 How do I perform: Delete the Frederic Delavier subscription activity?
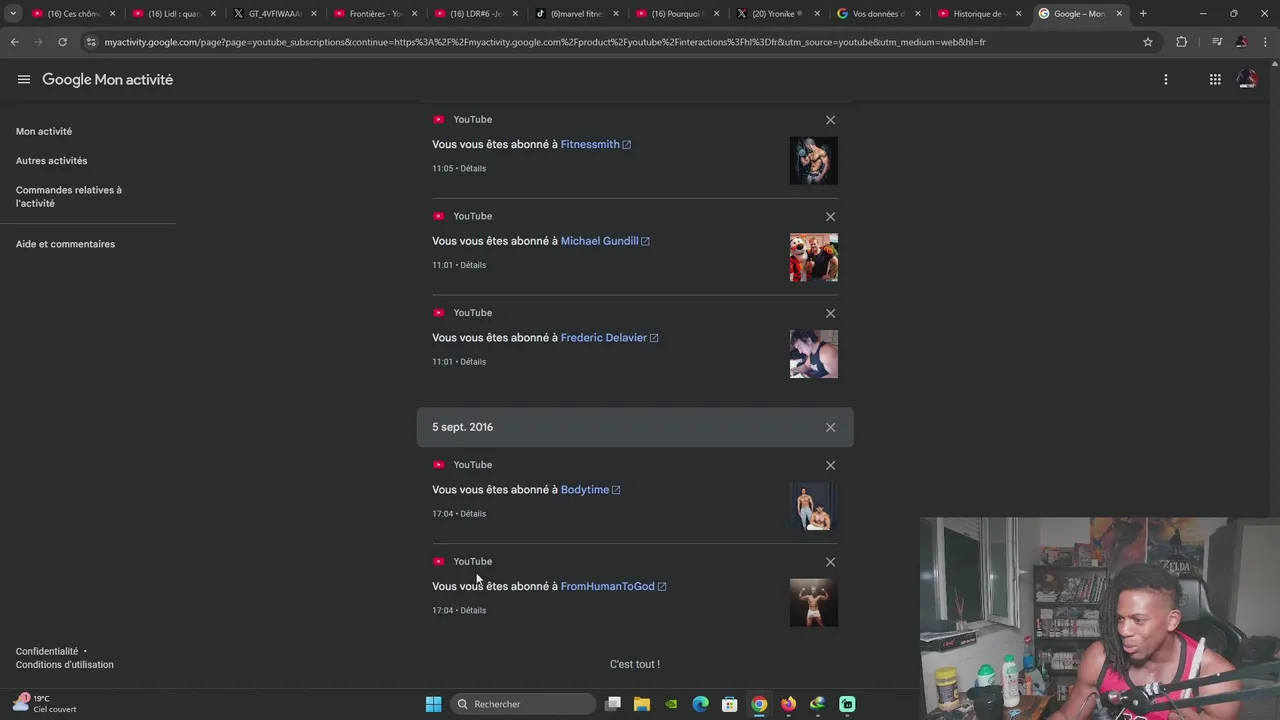coord(830,313)
